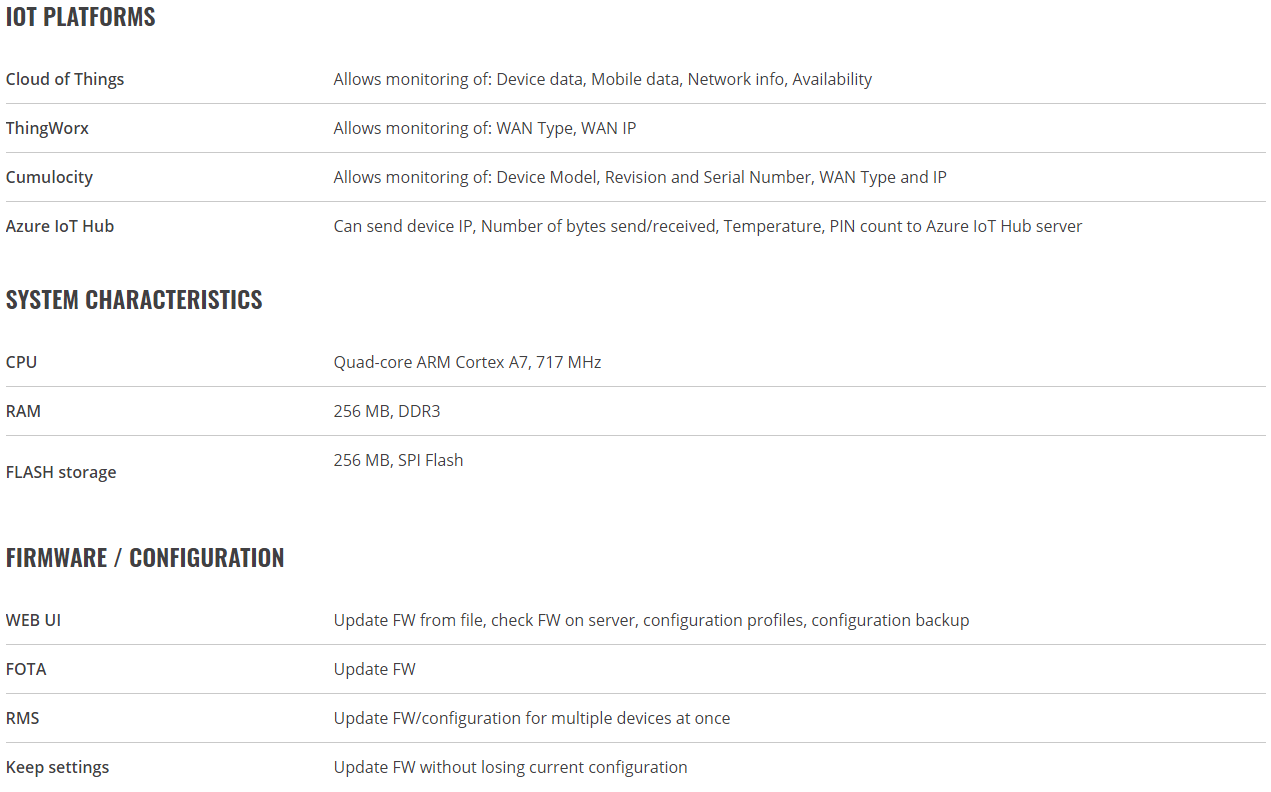Click the Azure IoT Hub label
1271x792 pixels.
click(60, 226)
